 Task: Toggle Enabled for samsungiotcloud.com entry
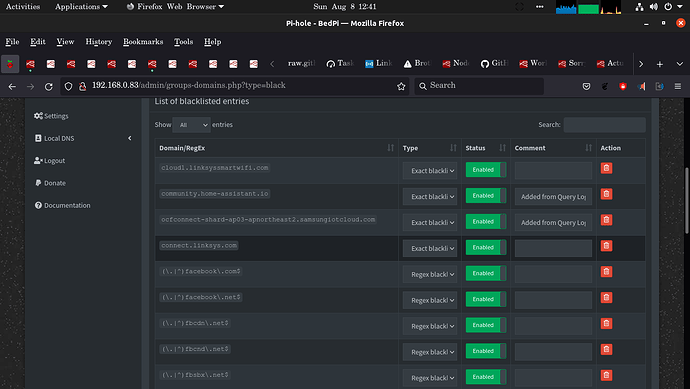[x=486, y=222]
